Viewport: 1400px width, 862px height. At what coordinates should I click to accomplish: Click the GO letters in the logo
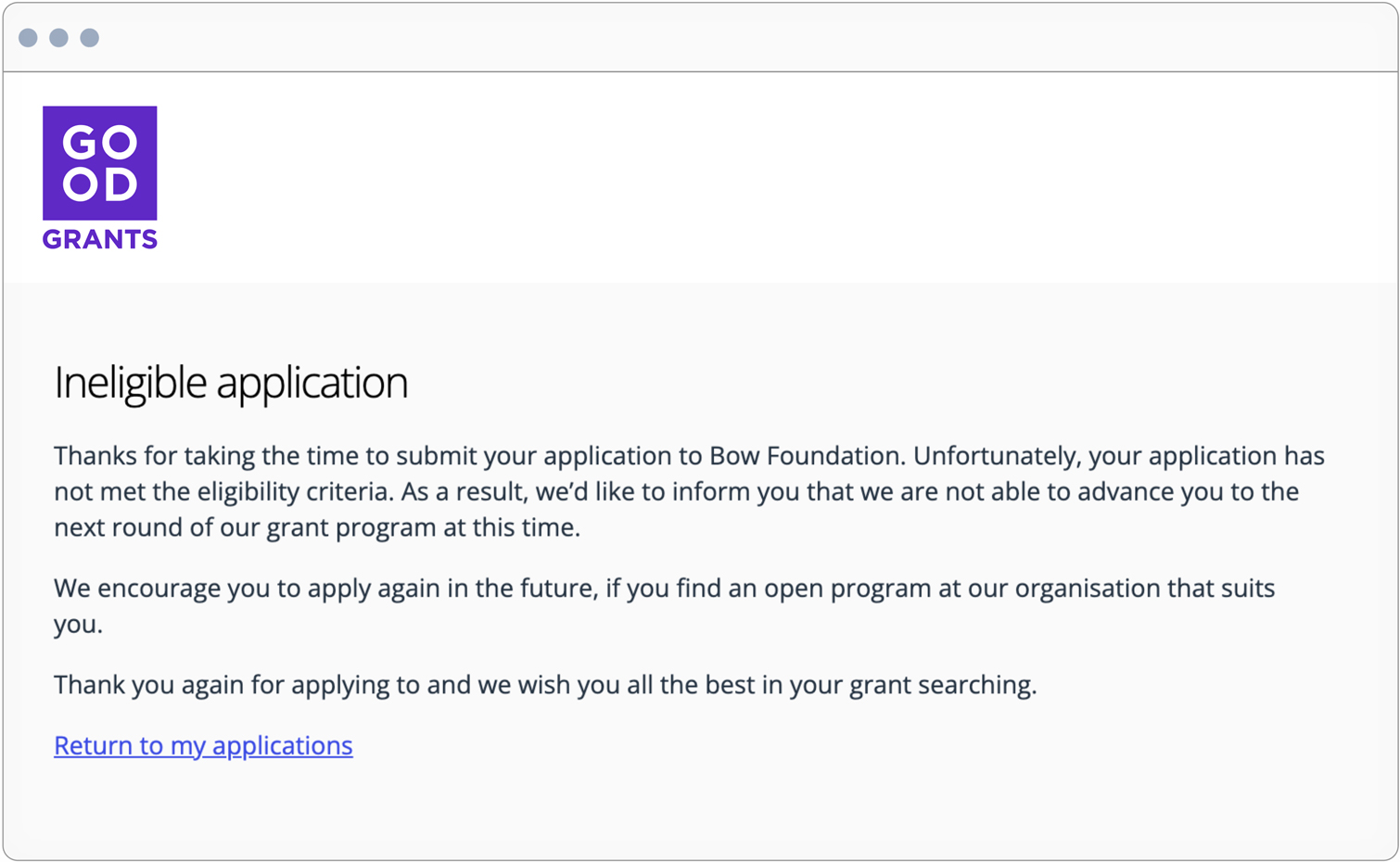pos(100,143)
